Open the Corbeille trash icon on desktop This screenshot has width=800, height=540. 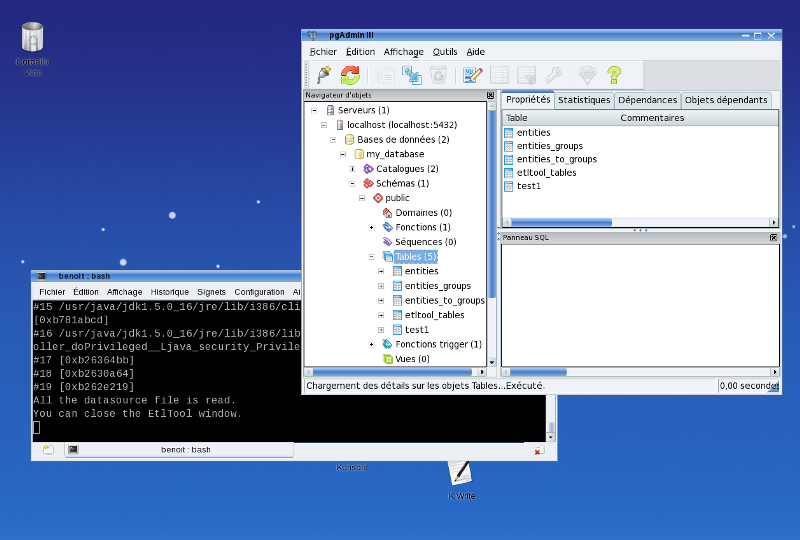pos(32,38)
